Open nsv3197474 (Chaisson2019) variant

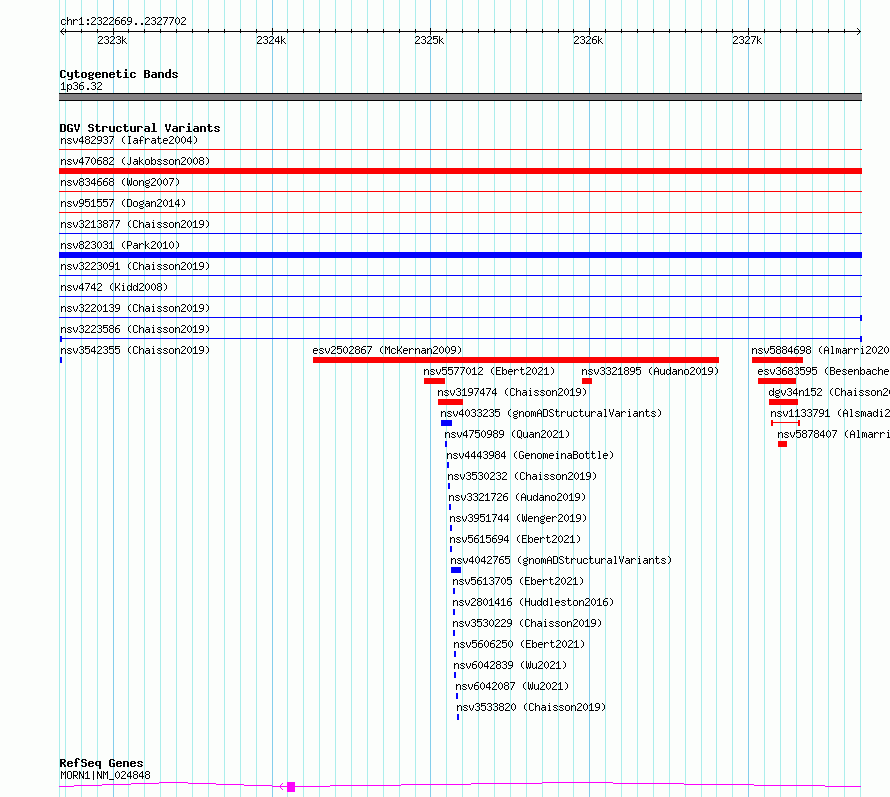[512, 392]
